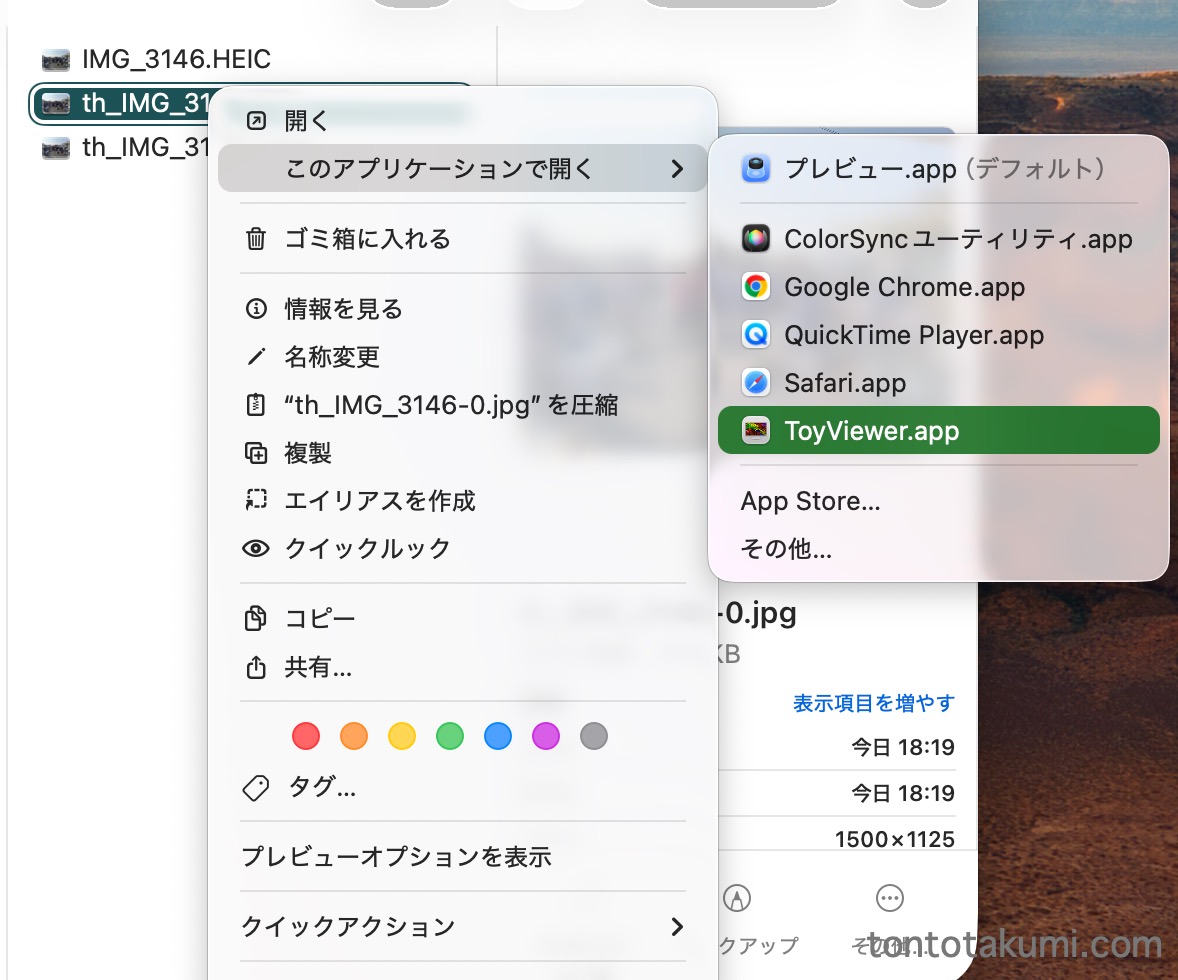Screen dimensions: 1178x980
Task: Expand the クイックアクション submenu chevron
Action: tap(677, 926)
